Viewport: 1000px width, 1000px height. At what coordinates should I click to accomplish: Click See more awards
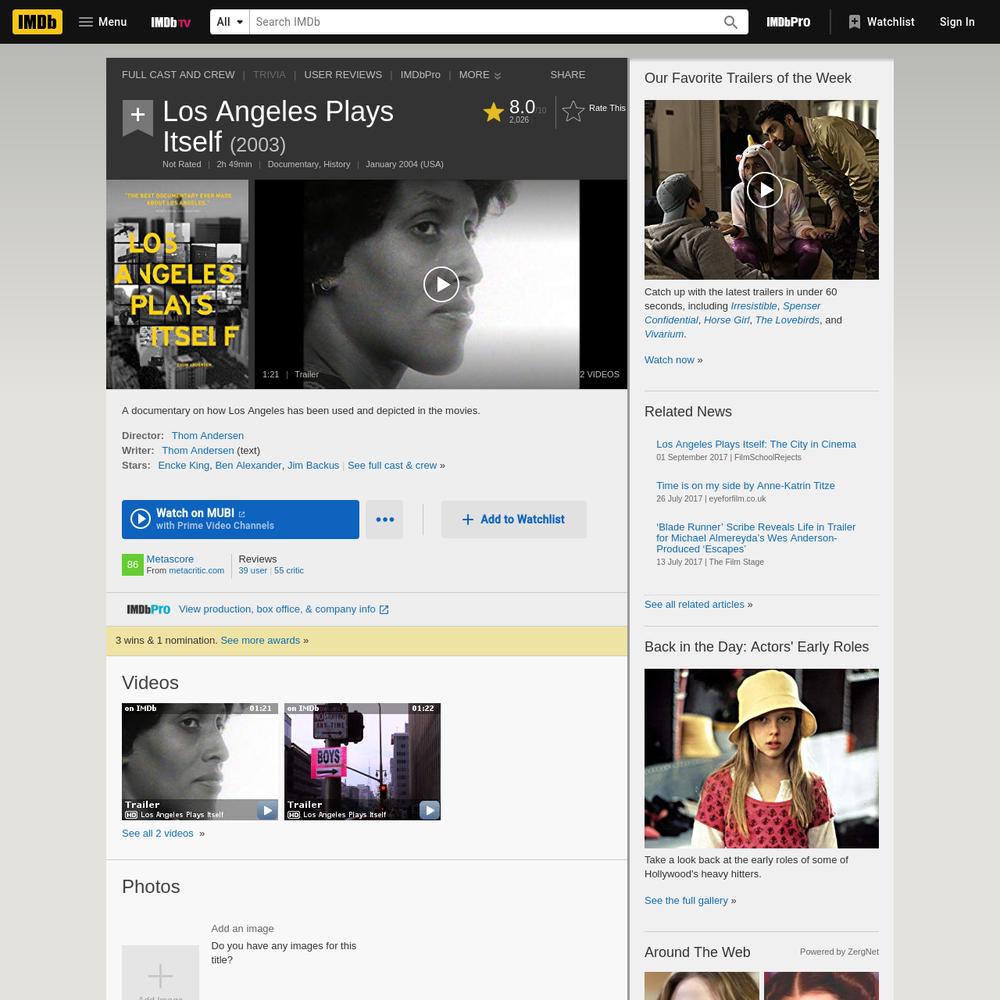click(x=260, y=640)
